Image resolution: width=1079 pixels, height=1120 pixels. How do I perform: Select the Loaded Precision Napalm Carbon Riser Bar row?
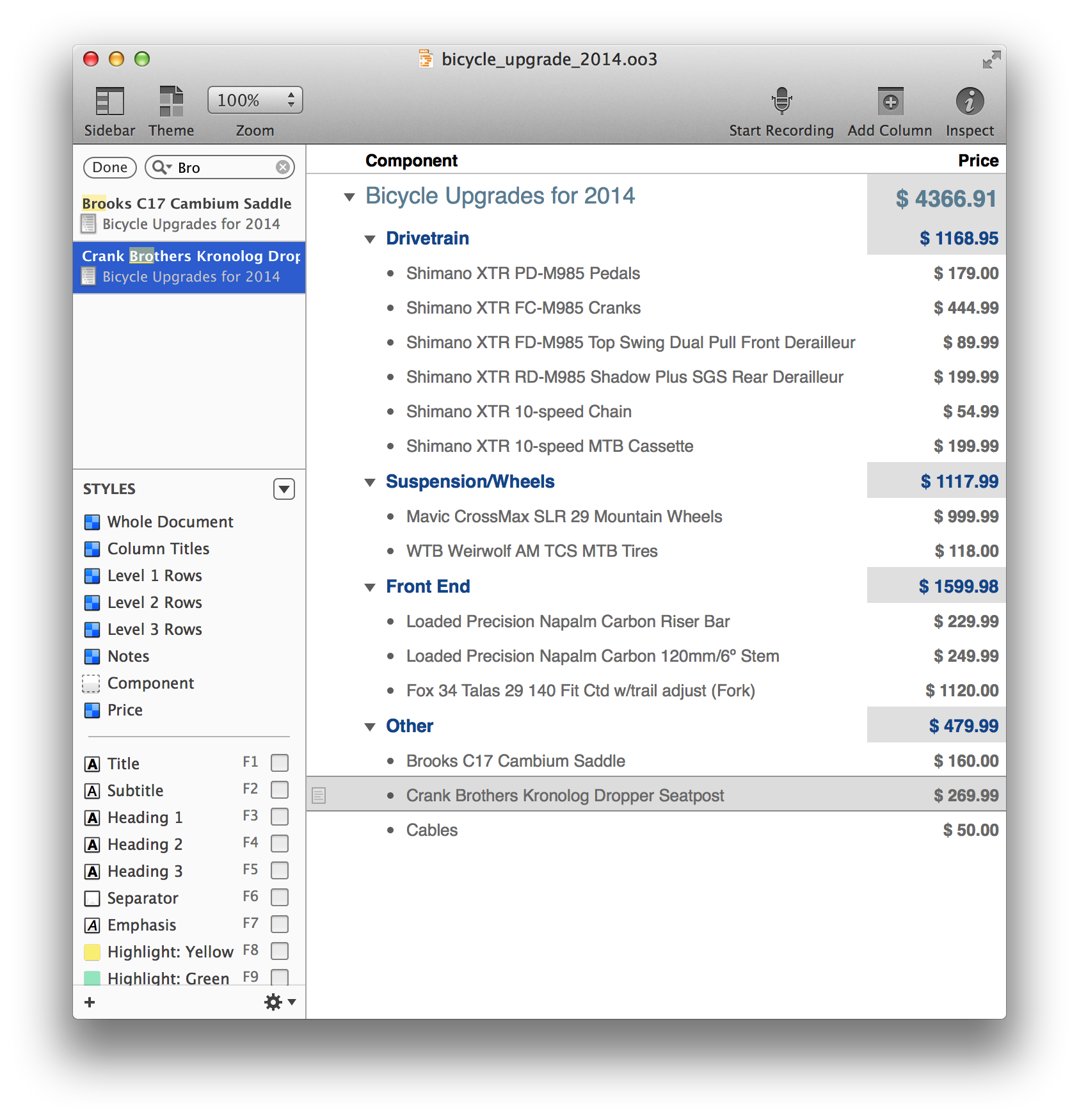656,621
